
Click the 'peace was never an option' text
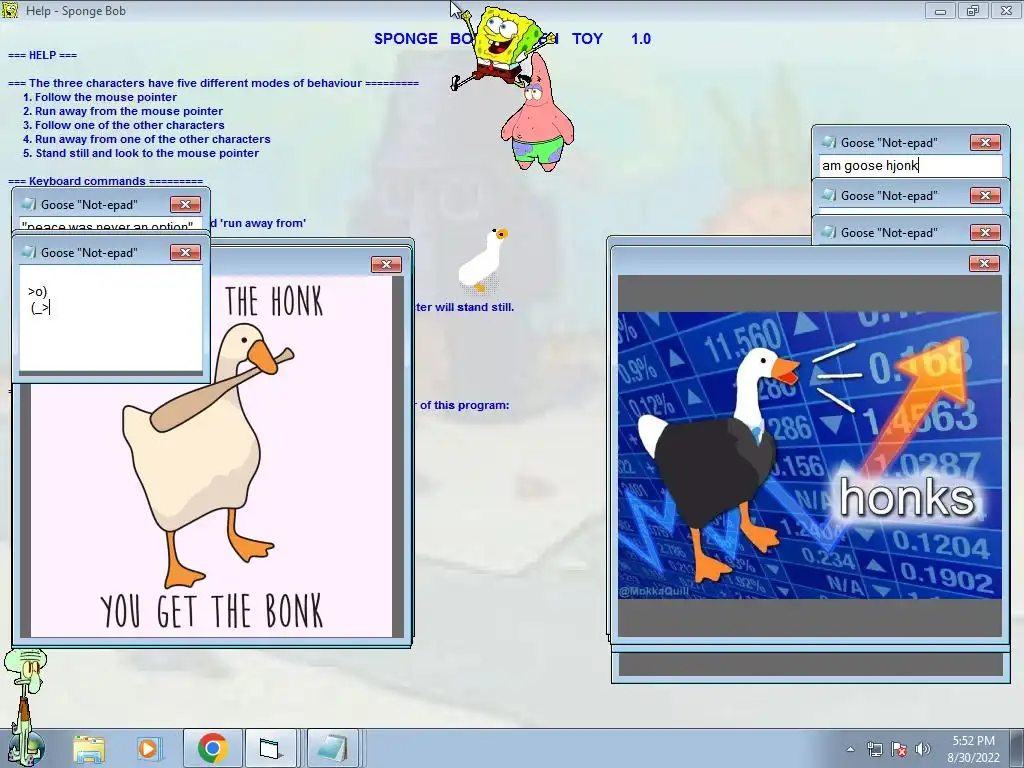[x=108, y=226]
